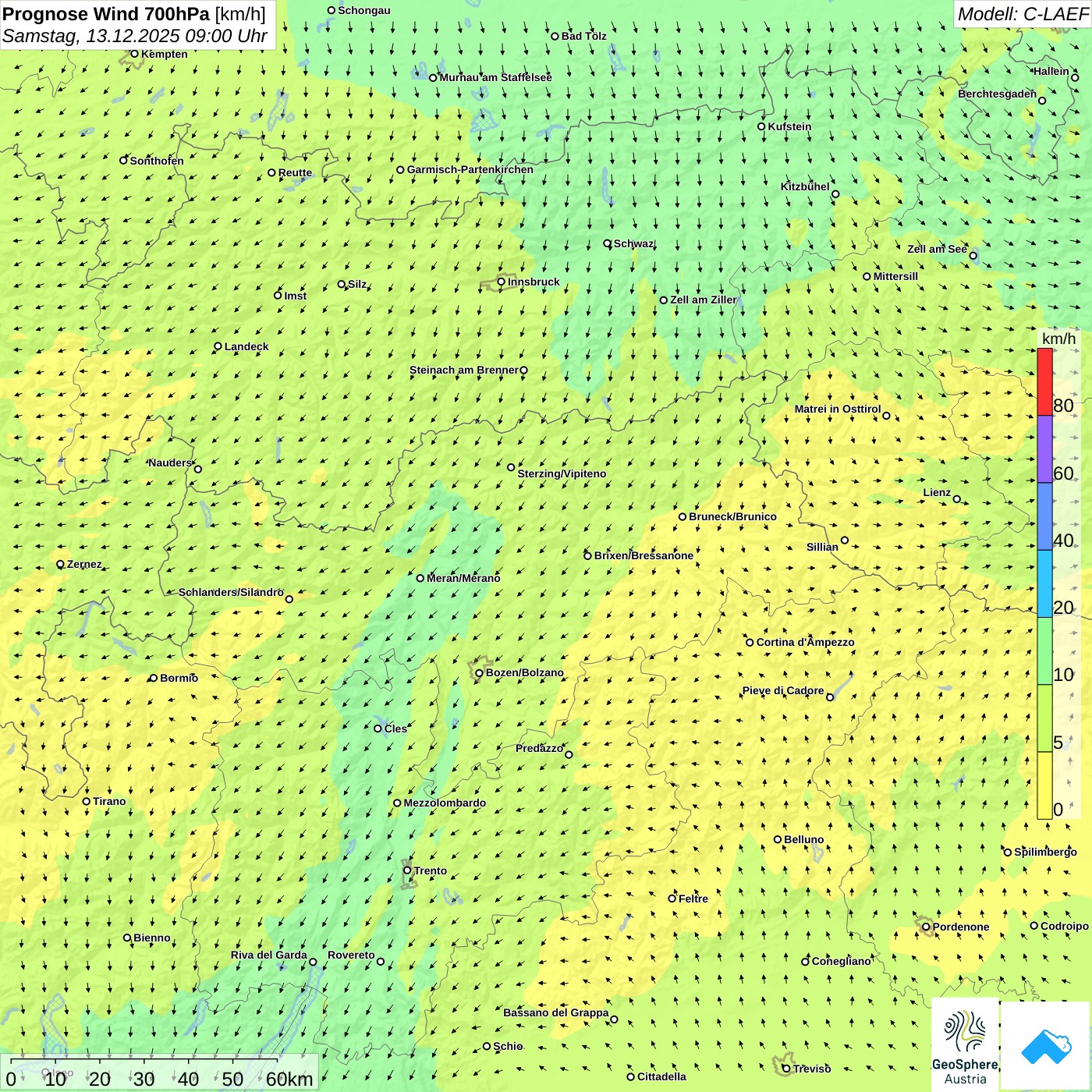Click the Kitzbühel city label
The image size is (1092, 1092).
point(805,186)
